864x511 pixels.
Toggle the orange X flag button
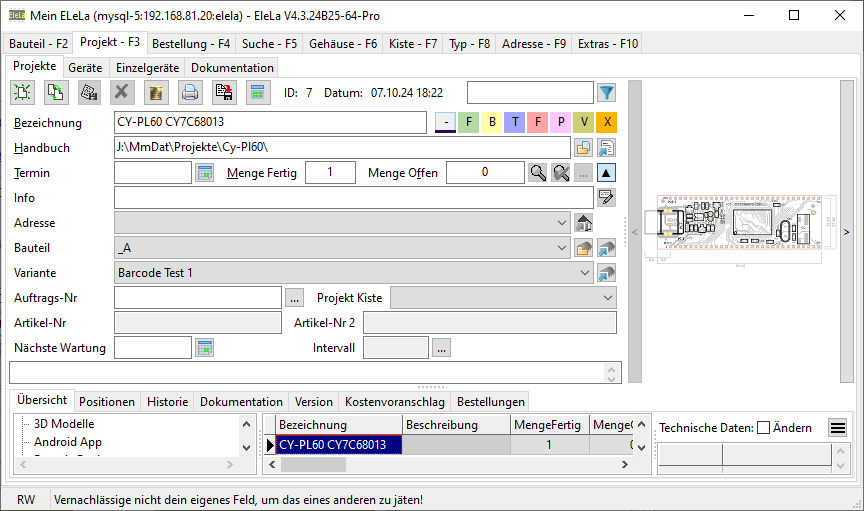click(x=607, y=122)
